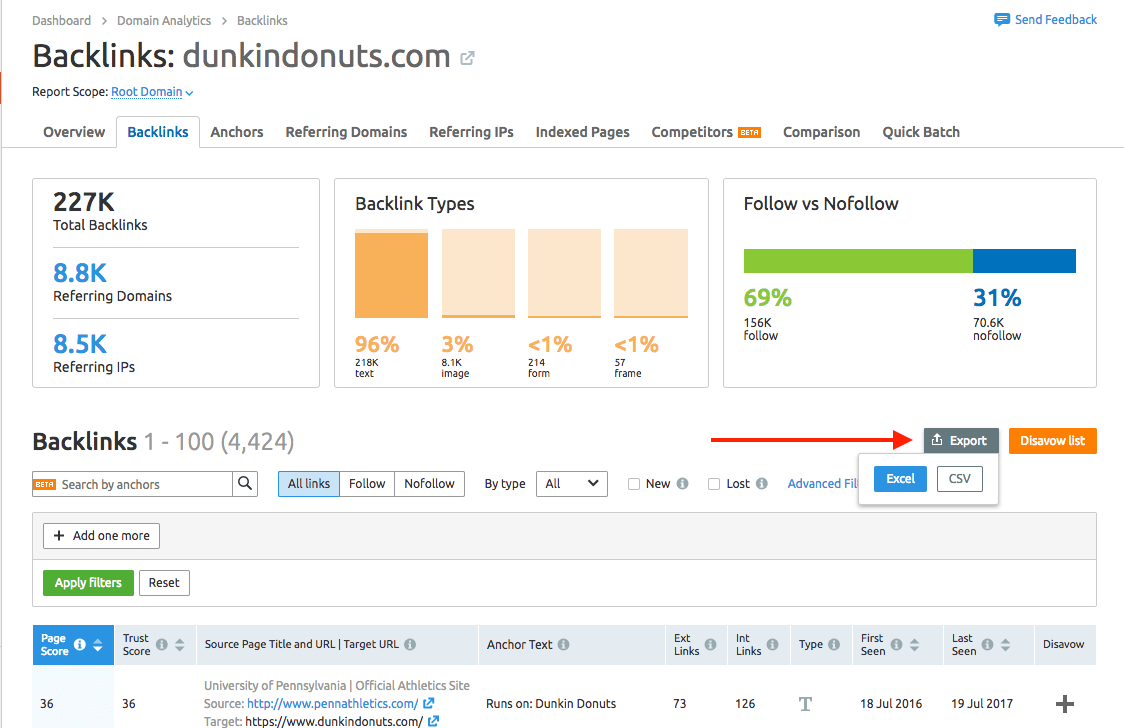The width and height of the screenshot is (1124, 728).
Task: Click info icon beside Anchor Text header
Action: pos(563,644)
